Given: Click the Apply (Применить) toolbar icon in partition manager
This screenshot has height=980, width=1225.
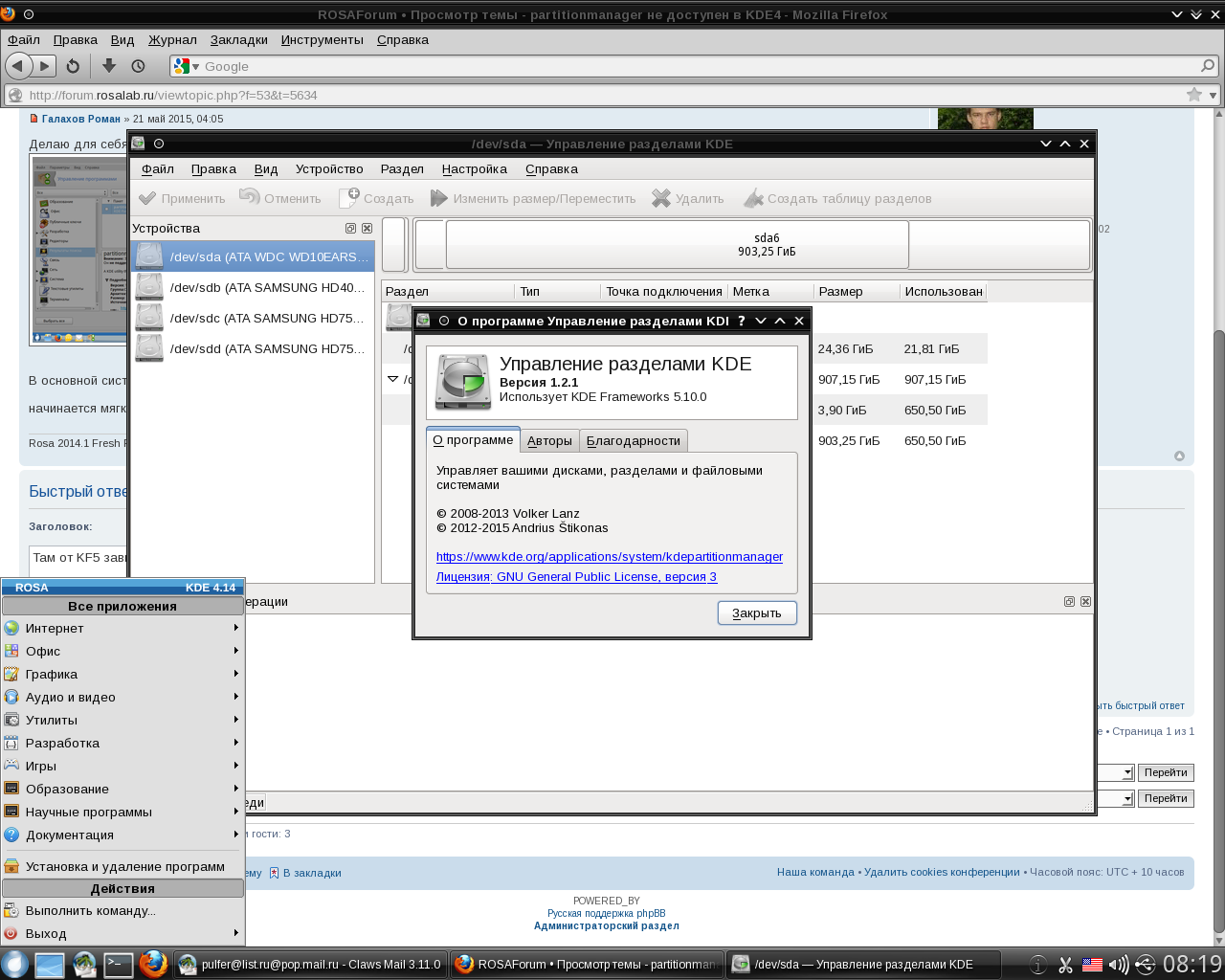Looking at the screenshot, I should coord(147,198).
